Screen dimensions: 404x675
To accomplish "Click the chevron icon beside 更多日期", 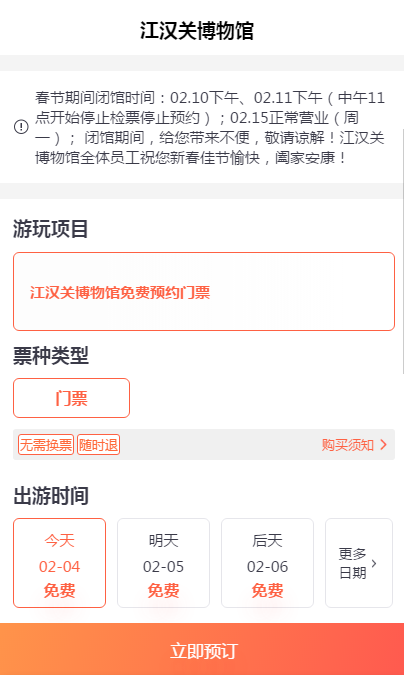I will coord(374,563).
